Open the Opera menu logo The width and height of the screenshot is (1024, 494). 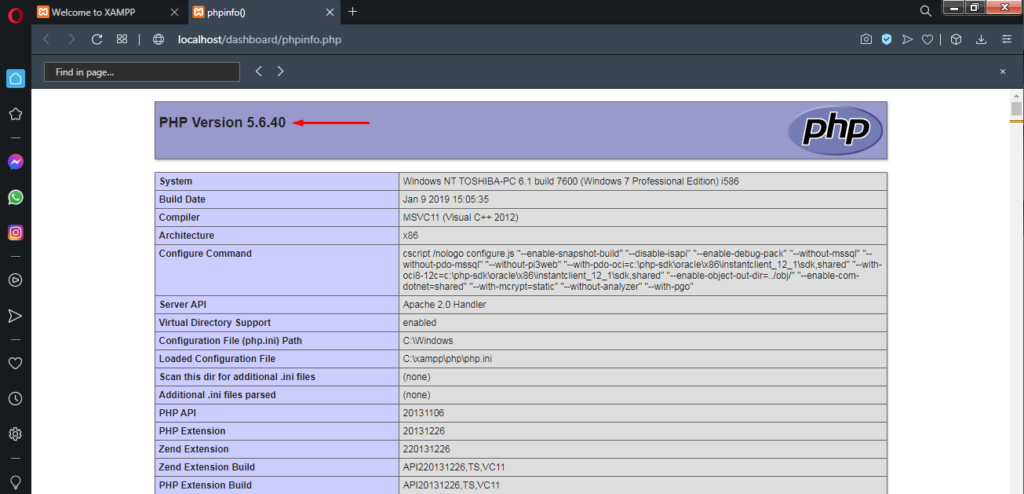[x=15, y=16]
